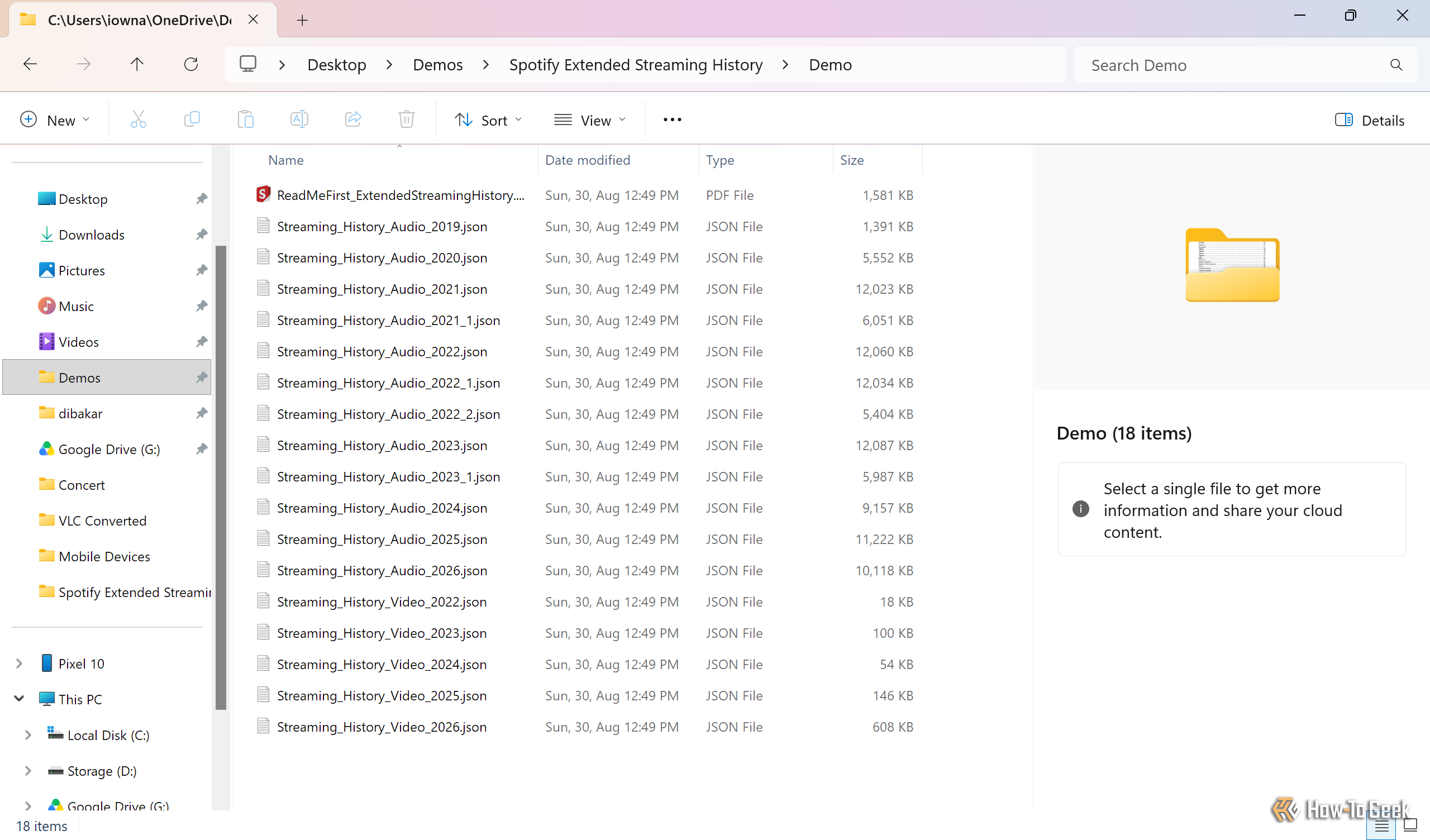Collapse the This PC tree node
The image size is (1430, 840).
click(x=19, y=699)
